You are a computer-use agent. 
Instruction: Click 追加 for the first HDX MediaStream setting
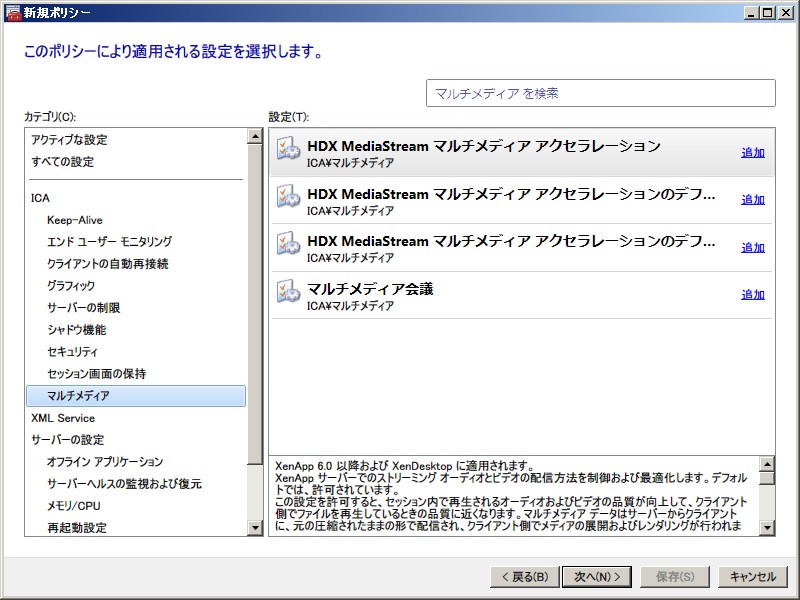752,153
